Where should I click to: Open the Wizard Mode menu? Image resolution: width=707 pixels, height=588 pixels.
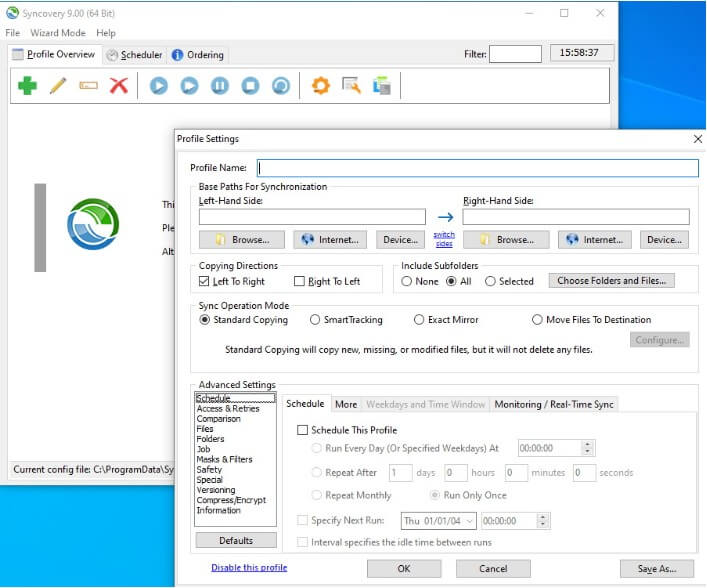(58, 33)
